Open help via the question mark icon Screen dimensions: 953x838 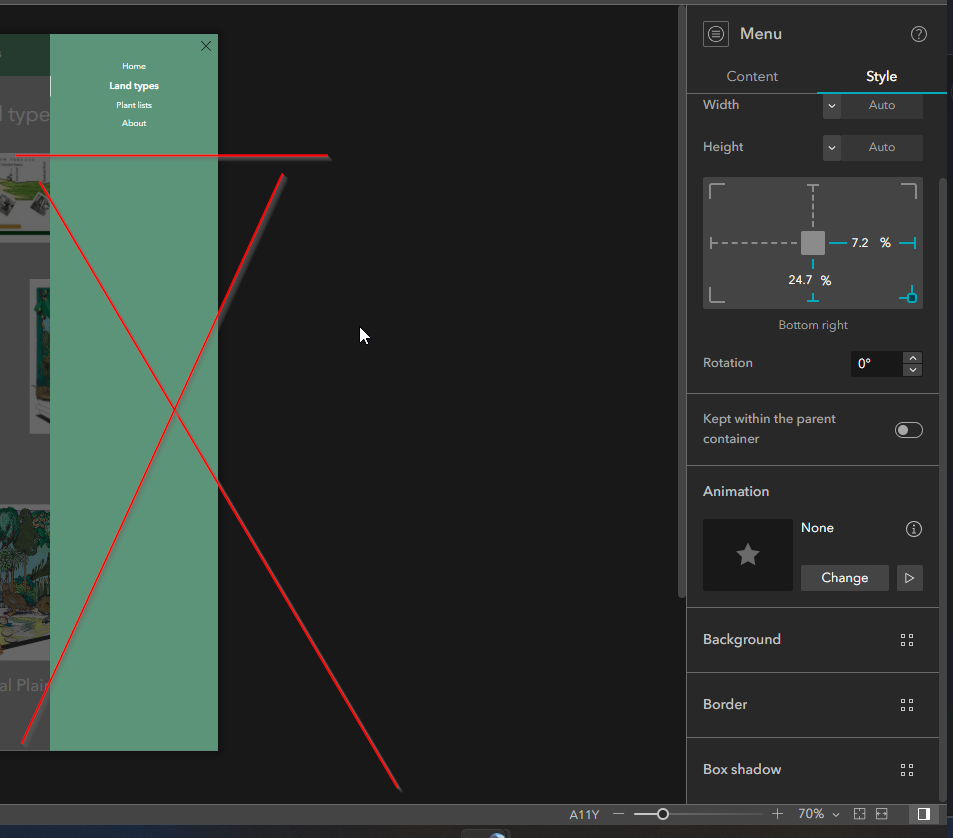point(918,33)
